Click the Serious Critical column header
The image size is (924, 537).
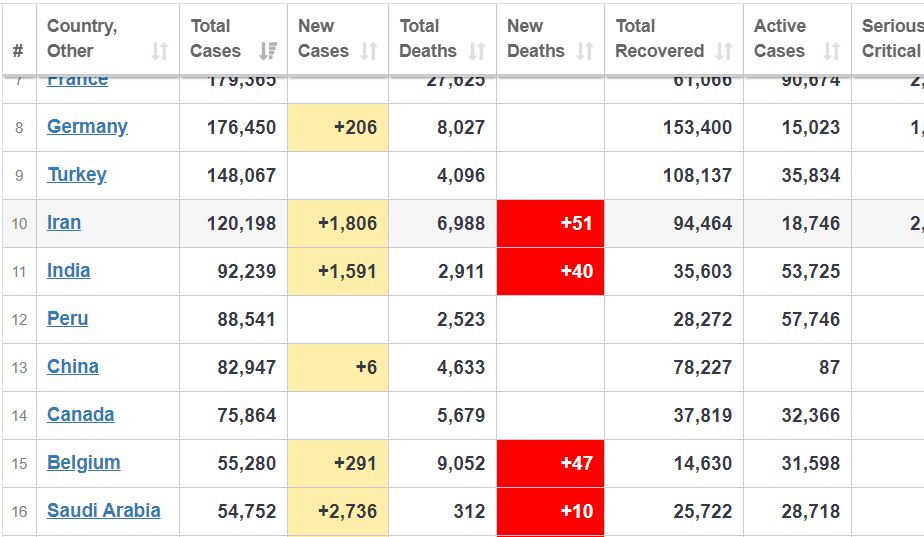point(890,38)
